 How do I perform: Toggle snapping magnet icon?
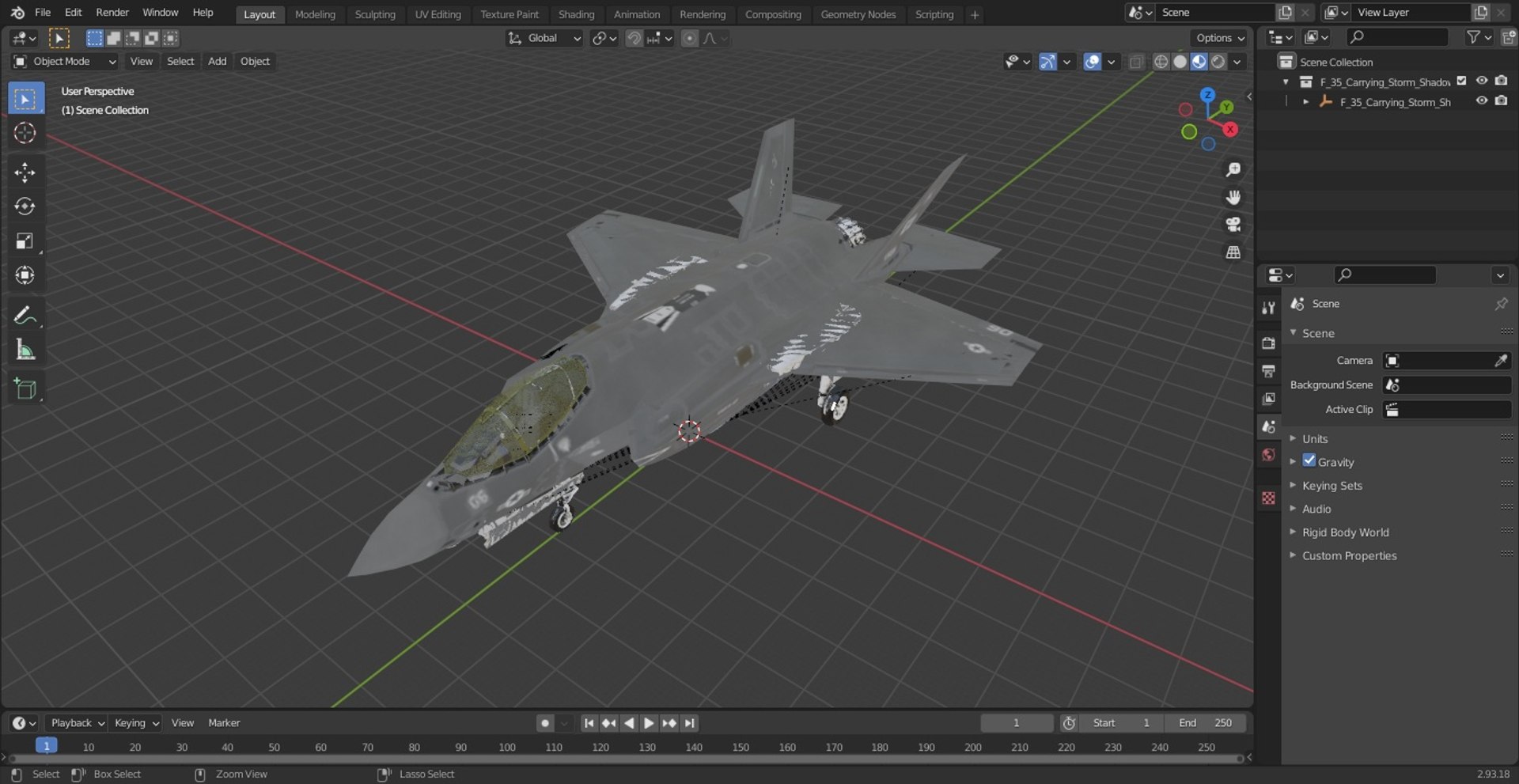(x=634, y=38)
